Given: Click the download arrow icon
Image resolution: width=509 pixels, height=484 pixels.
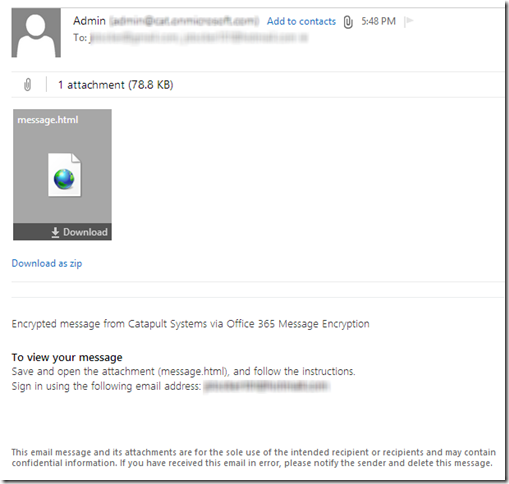Looking at the screenshot, I should (55, 232).
